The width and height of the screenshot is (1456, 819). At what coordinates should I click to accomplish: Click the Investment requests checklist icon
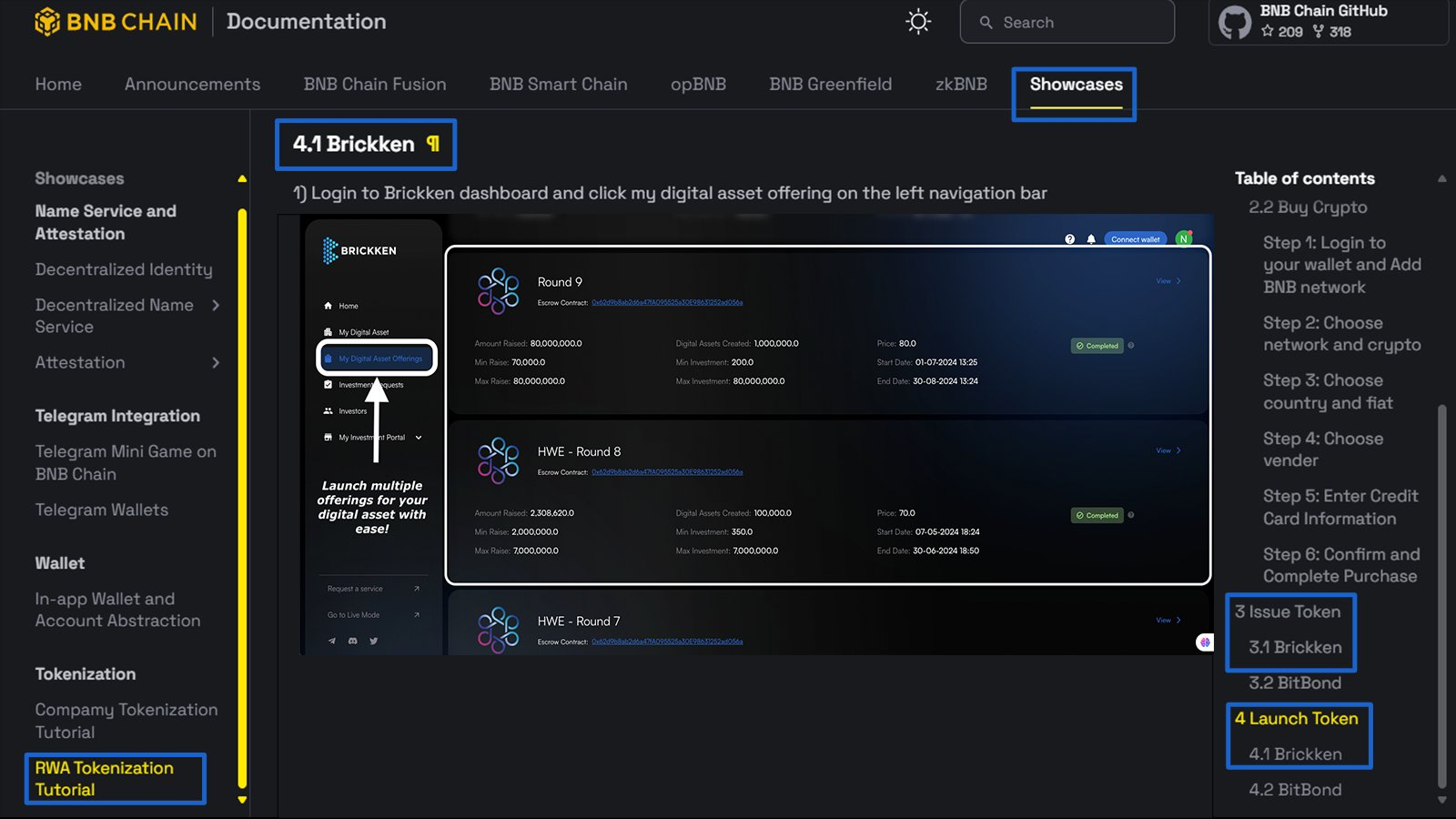[x=328, y=385]
